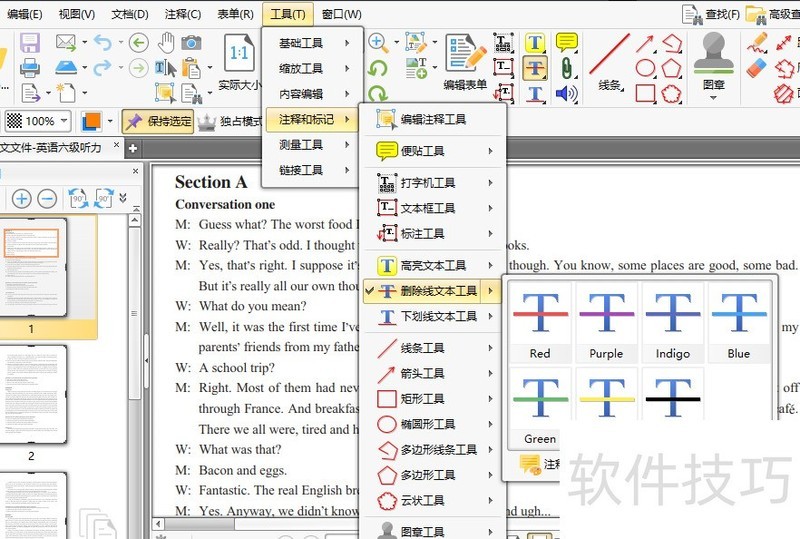Choose typewriter tool (打字机工具) menu entry
The height and width of the screenshot is (539, 800).
coord(433,183)
